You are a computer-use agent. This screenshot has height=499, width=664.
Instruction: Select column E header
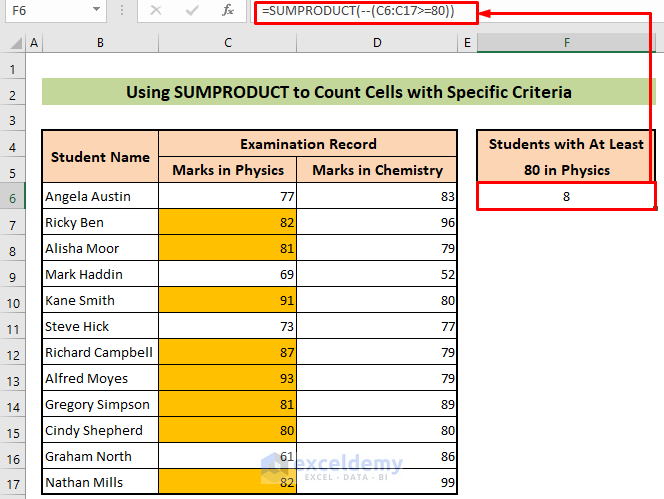[x=467, y=43]
